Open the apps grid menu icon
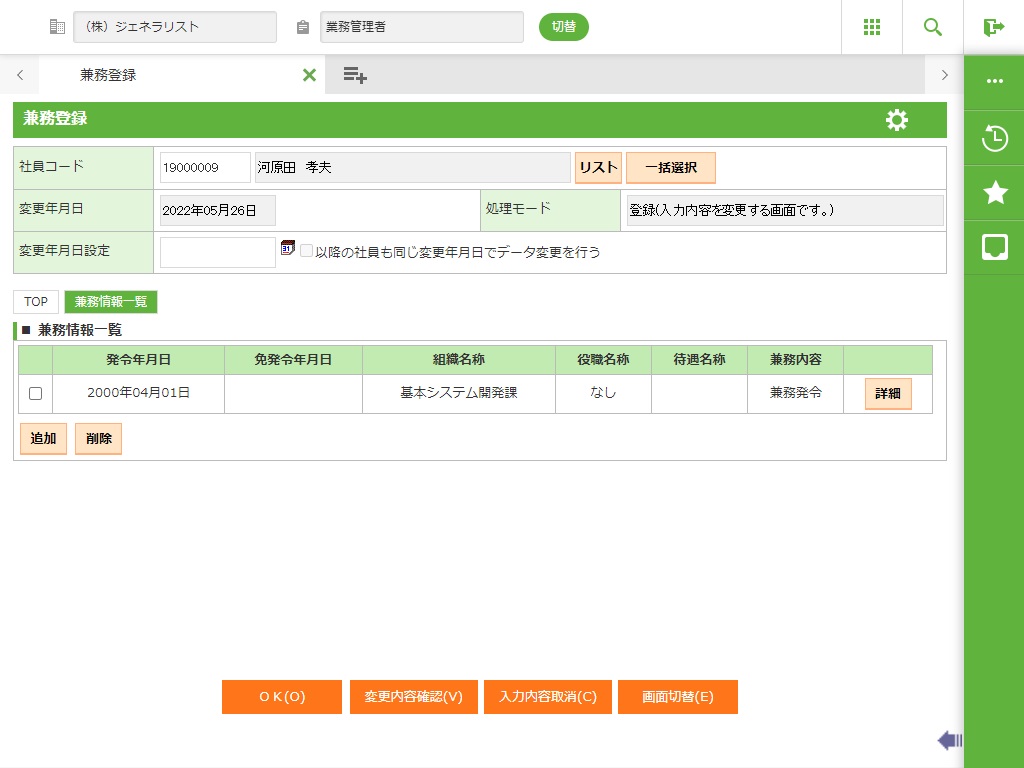Viewport: 1024px width, 768px height. tap(871, 27)
